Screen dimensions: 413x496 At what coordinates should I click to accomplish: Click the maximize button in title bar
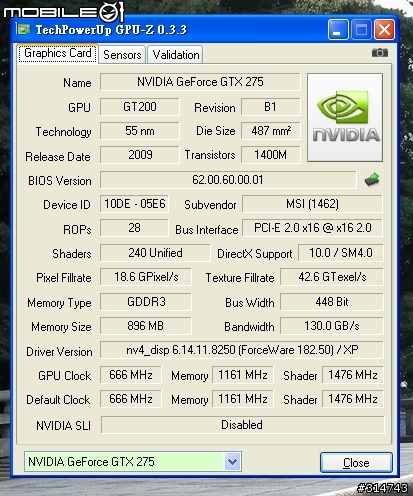pos(361,30)
